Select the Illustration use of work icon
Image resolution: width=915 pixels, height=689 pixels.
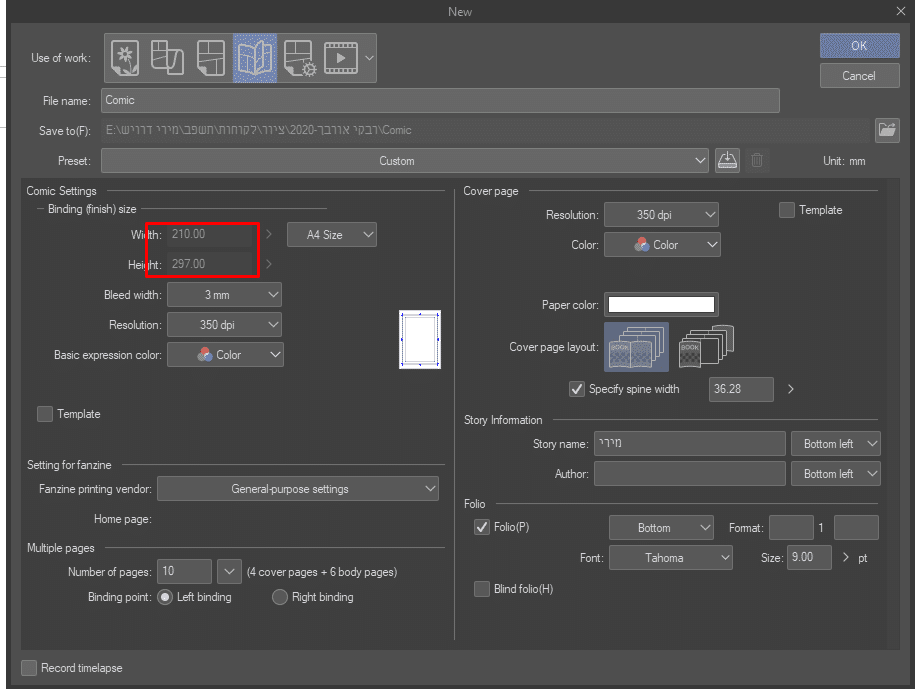pyautogui.click(x=124, y=58)
